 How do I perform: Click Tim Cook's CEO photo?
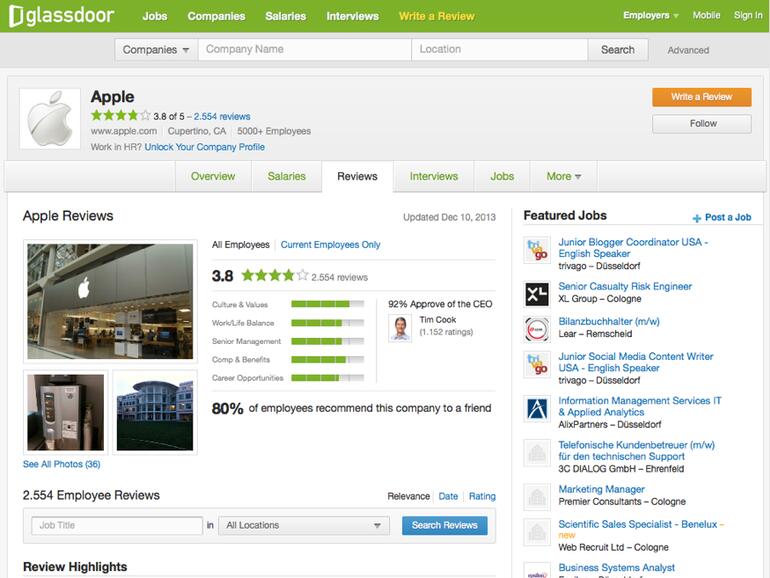[x=400, y=328]
